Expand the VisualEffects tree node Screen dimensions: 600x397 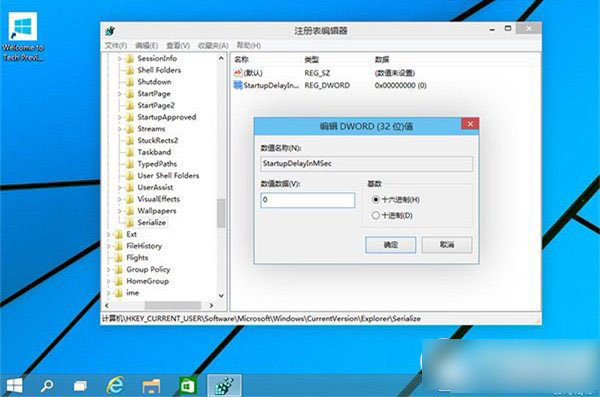coord(119,199)
